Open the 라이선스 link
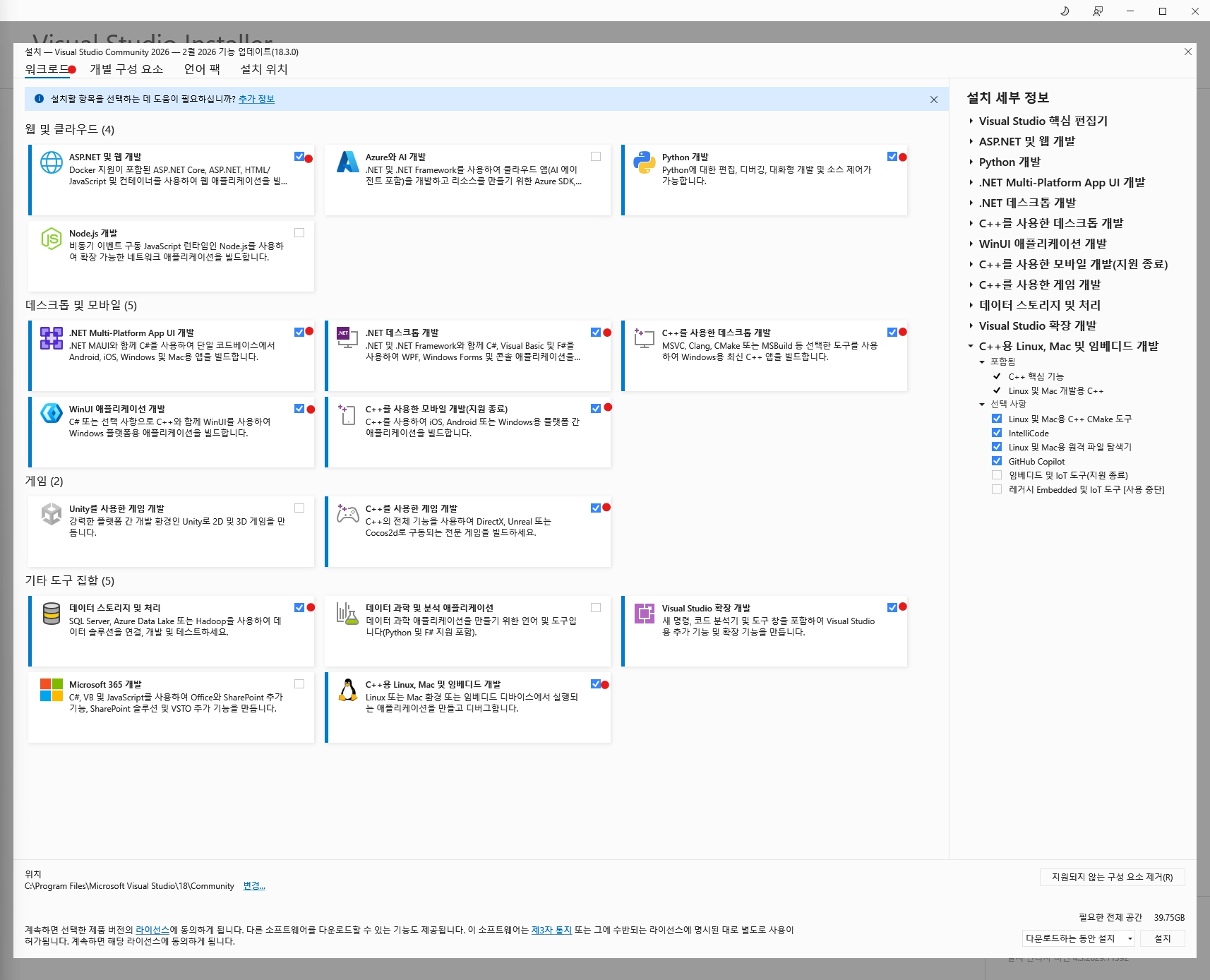Screen dimensions: 1210x980 click(152, 931)
